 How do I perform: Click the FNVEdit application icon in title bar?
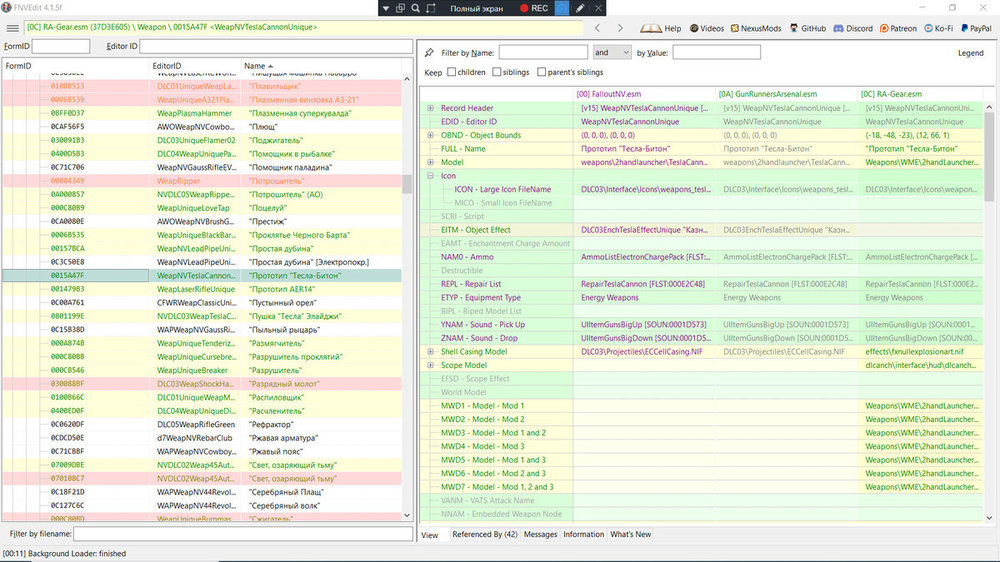click(6, 8)
